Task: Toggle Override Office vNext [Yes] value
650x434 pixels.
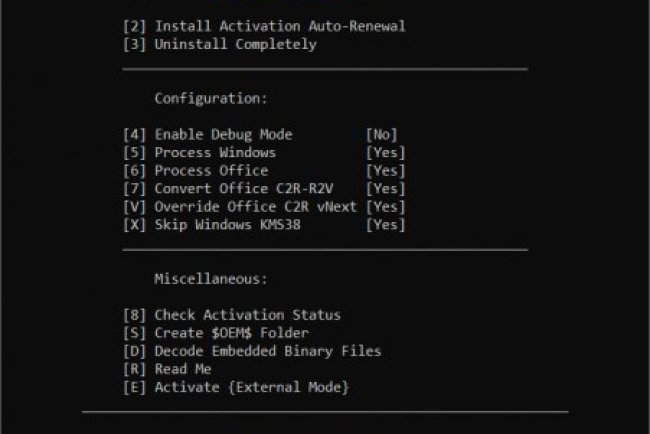Action: click(x=385, y=207)
